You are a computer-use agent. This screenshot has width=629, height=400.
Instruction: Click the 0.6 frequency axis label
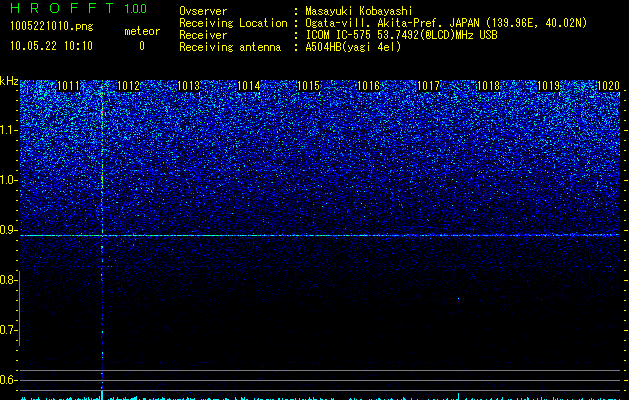[x=8, y=380]
